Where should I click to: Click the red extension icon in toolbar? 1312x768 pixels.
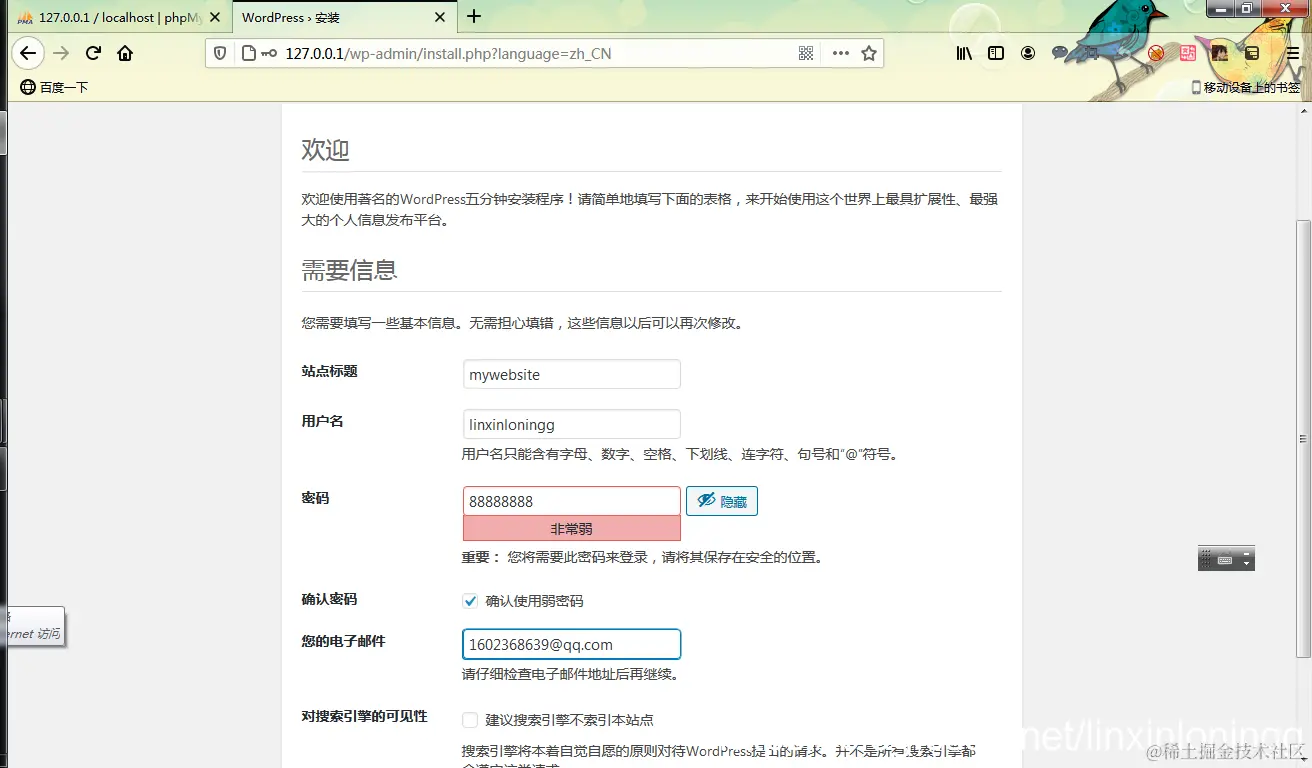[1187, 53]
